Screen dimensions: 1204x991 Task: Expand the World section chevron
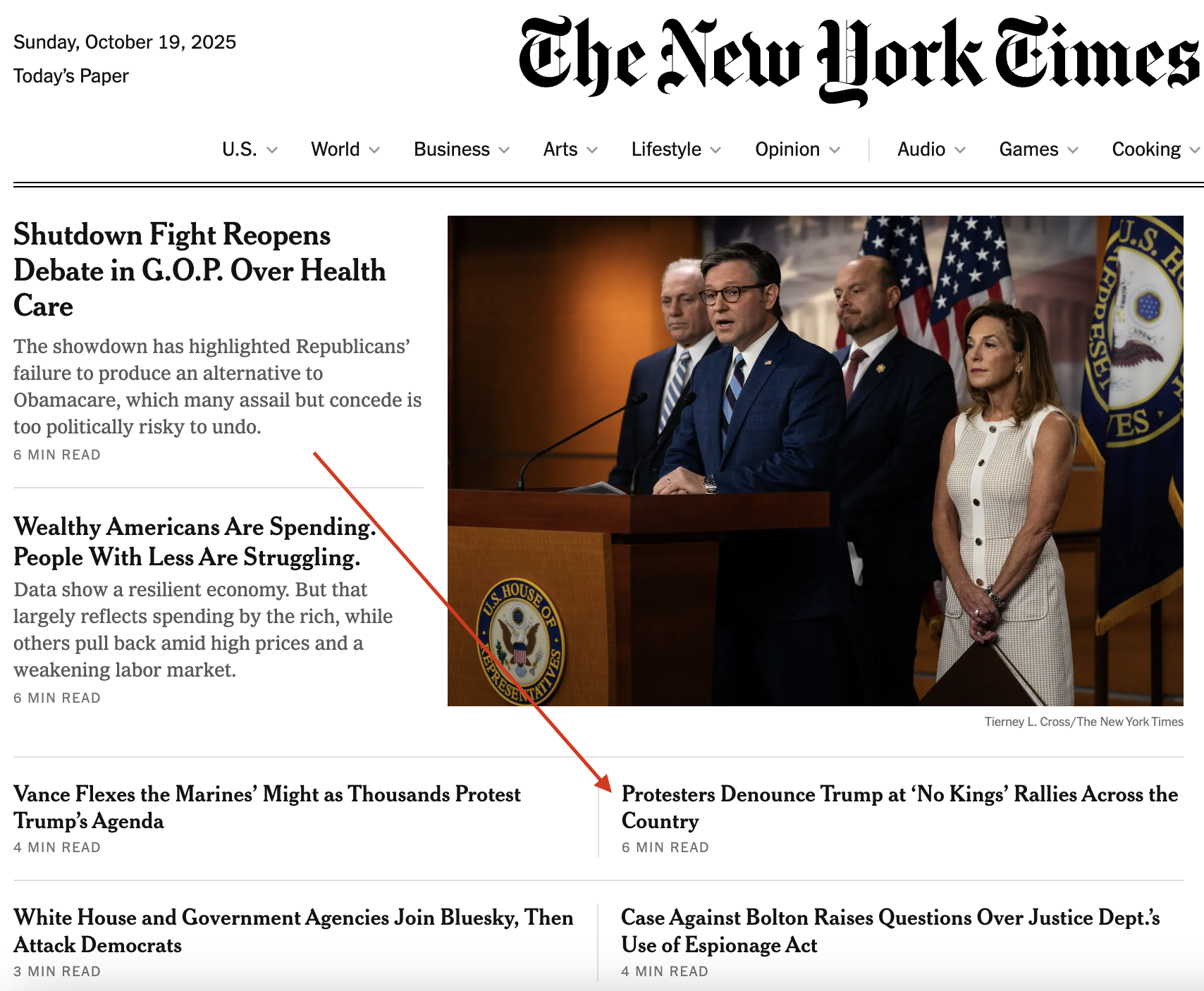(x=374, y=150)
